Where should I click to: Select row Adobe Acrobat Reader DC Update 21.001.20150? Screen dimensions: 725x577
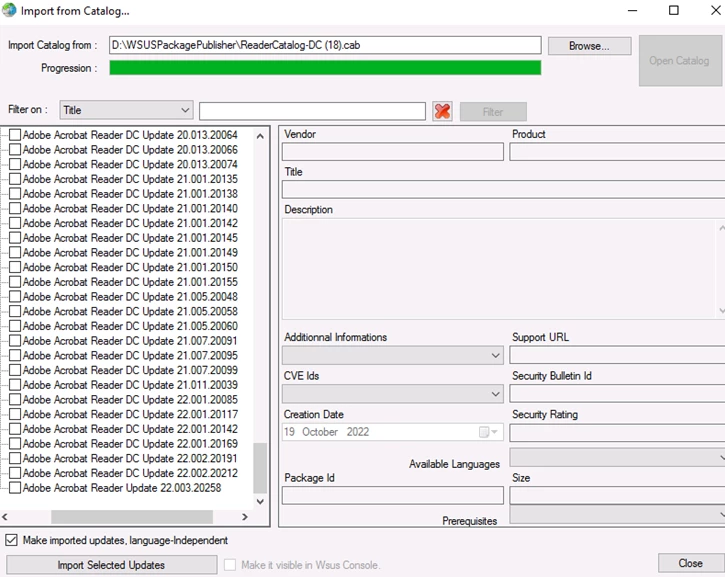click(130, 267)
